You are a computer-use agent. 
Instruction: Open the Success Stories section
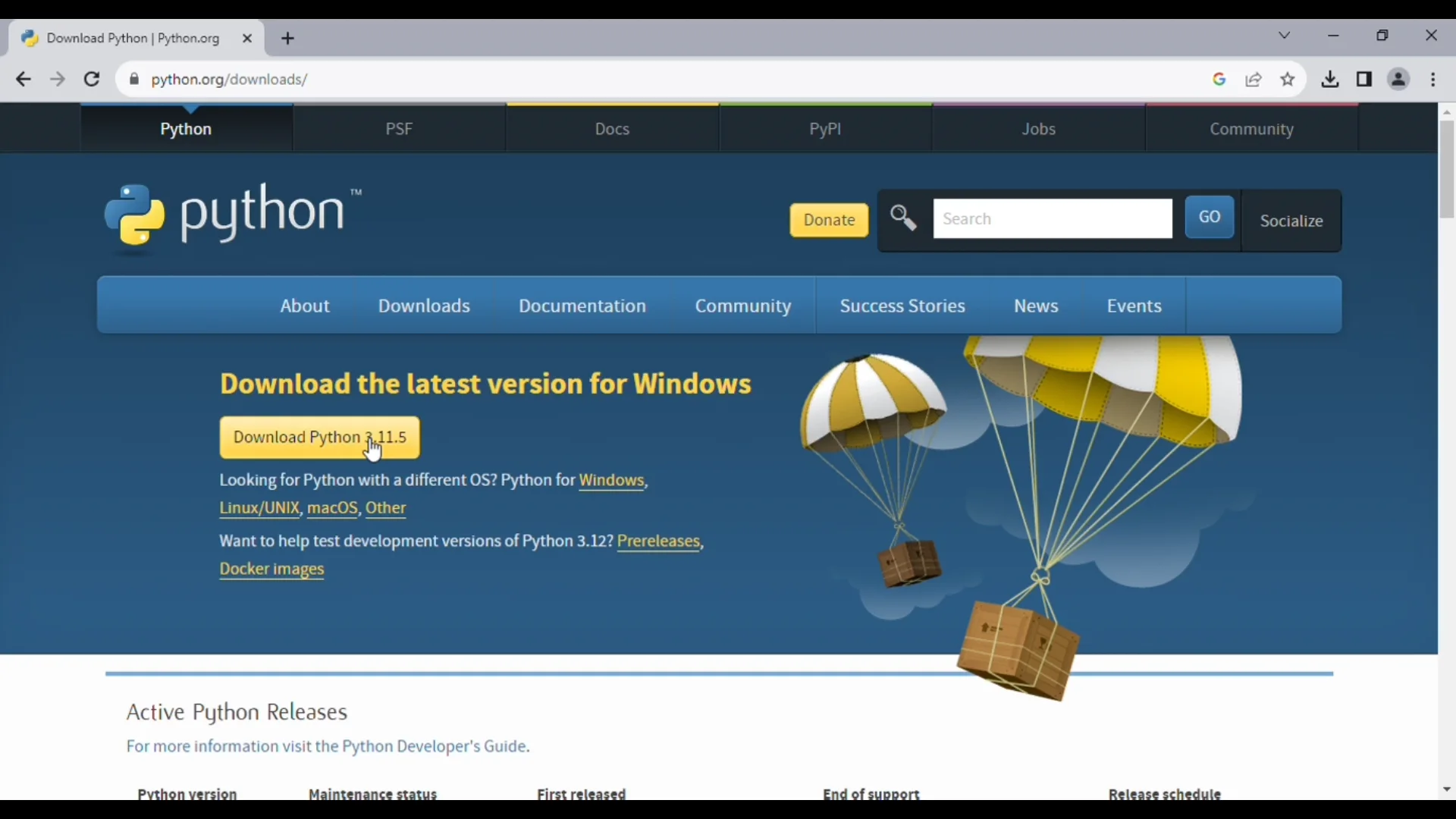pos(902,306)
